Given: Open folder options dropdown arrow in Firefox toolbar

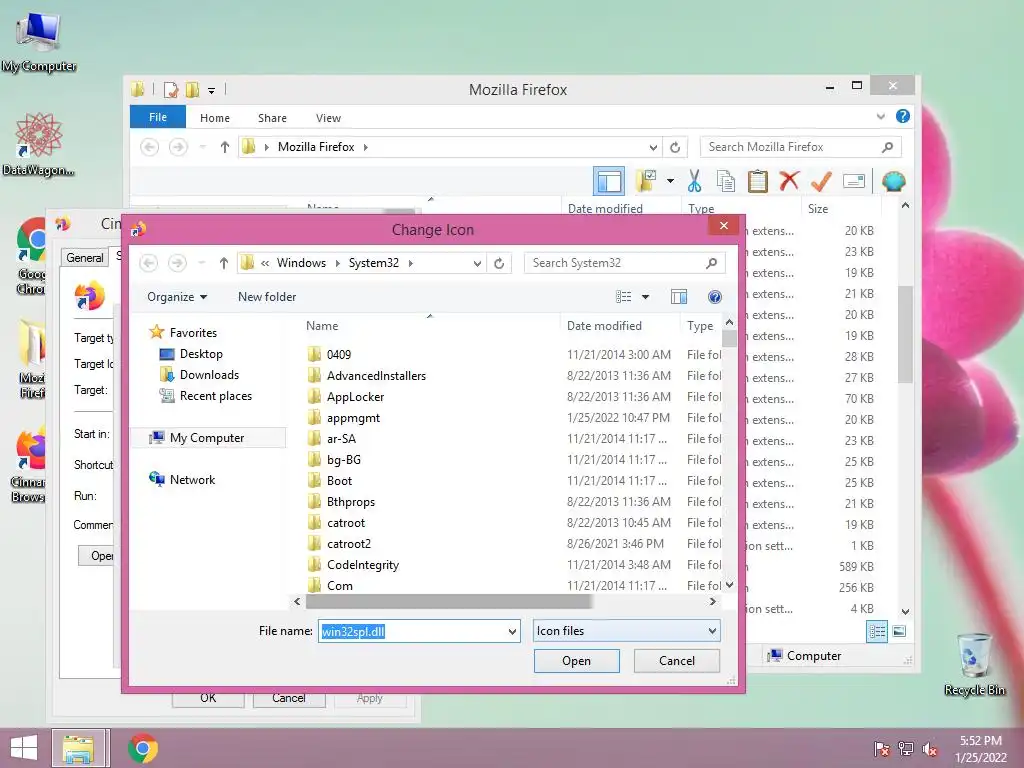Looking at the screenshot, I should [x=670, y=181].
